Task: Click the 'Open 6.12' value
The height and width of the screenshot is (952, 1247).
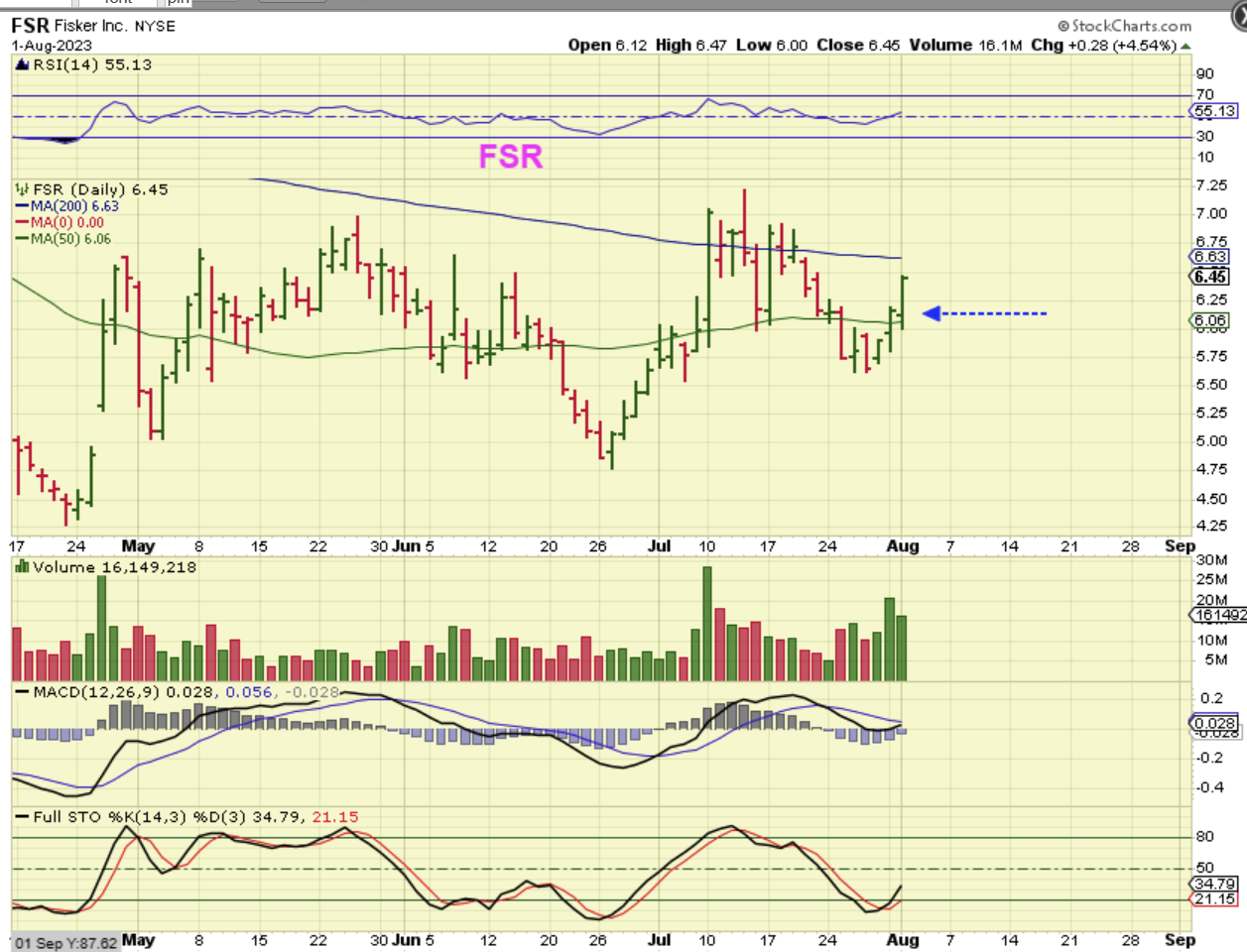Action: pos(607,46)
